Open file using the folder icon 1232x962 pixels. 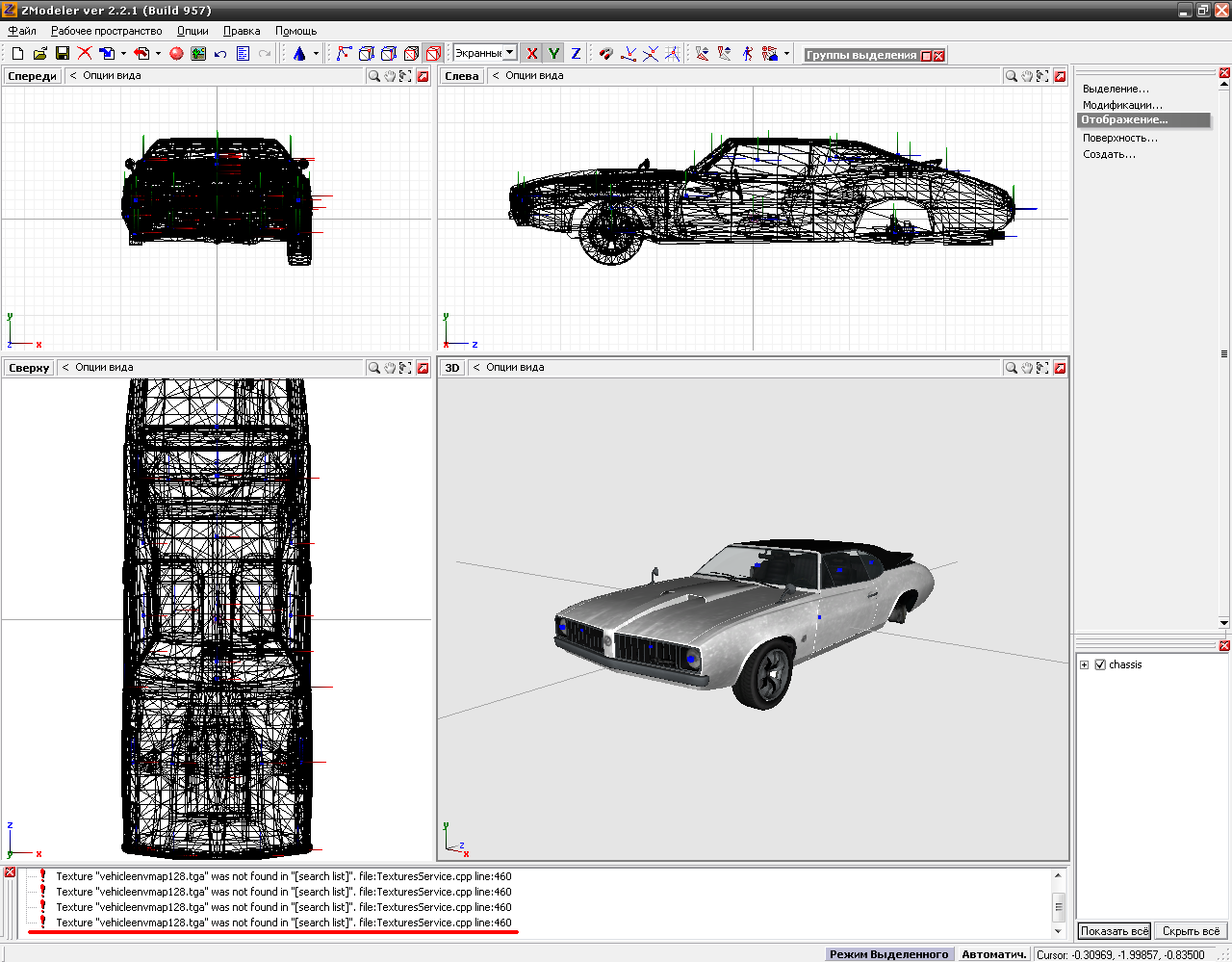39,54
